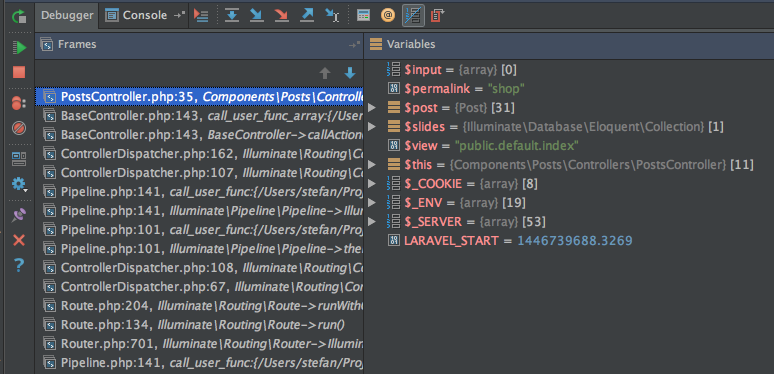Image resolution: width=774 pixels, height=374 pixels.
Task: Click the Evaluate Expression calculator icon
Action: pos(363,16)
